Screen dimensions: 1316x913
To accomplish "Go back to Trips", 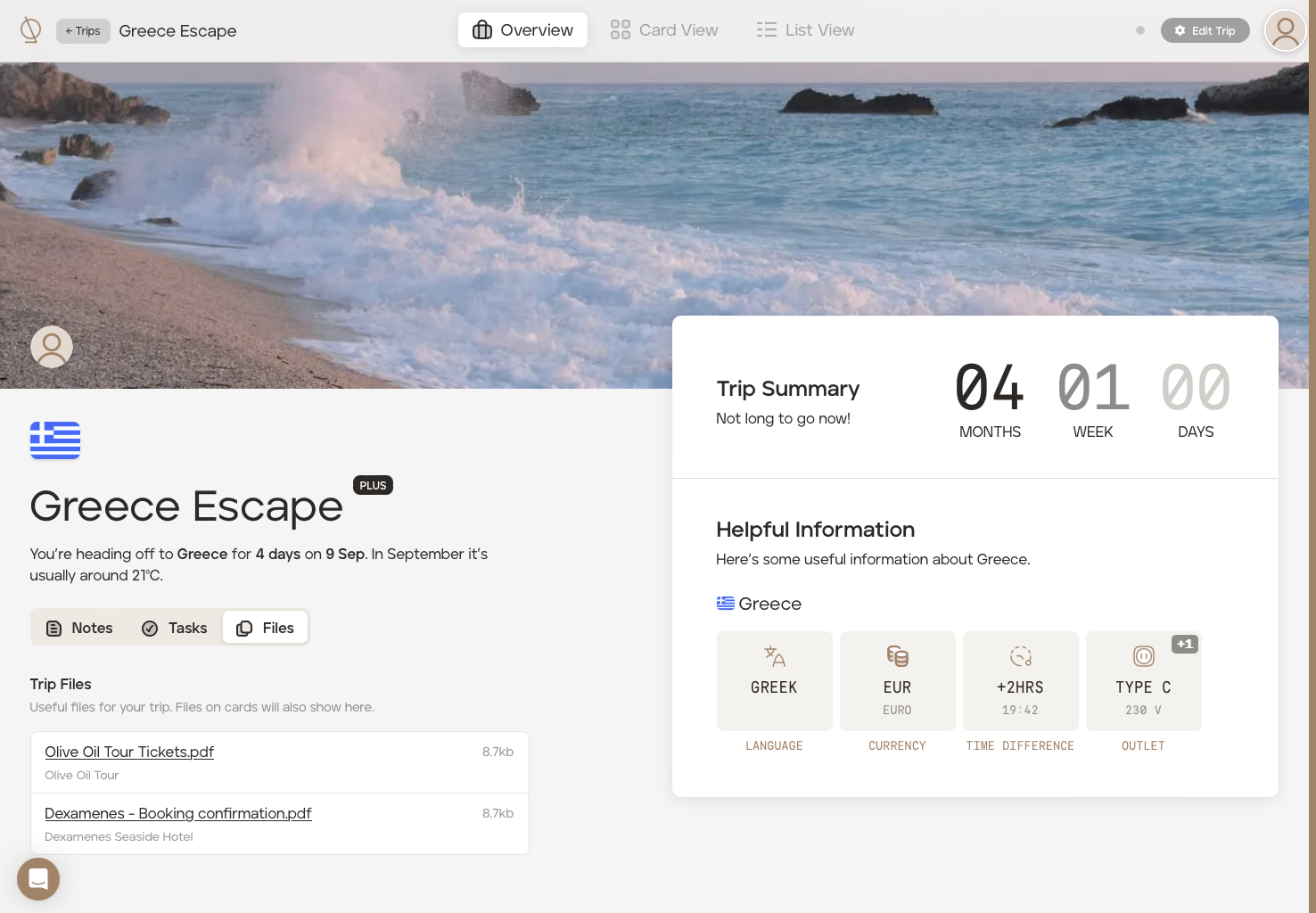I will tap(83, 31).
